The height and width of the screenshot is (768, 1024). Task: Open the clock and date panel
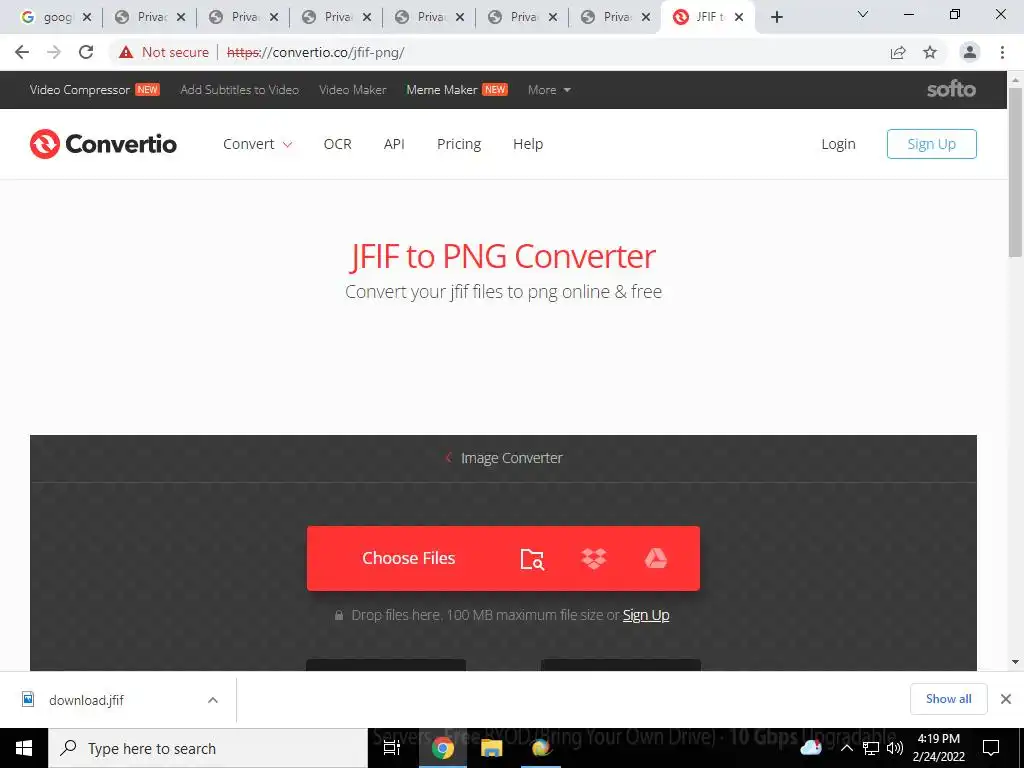[938, 748]
